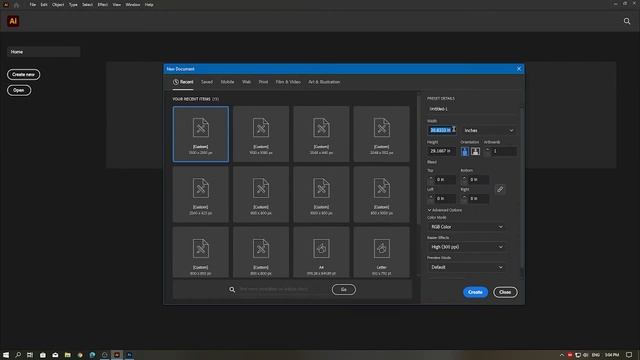Open the Window menu
Image resolution: width=640 pixels, height=360 pixels.
[133, 4]
